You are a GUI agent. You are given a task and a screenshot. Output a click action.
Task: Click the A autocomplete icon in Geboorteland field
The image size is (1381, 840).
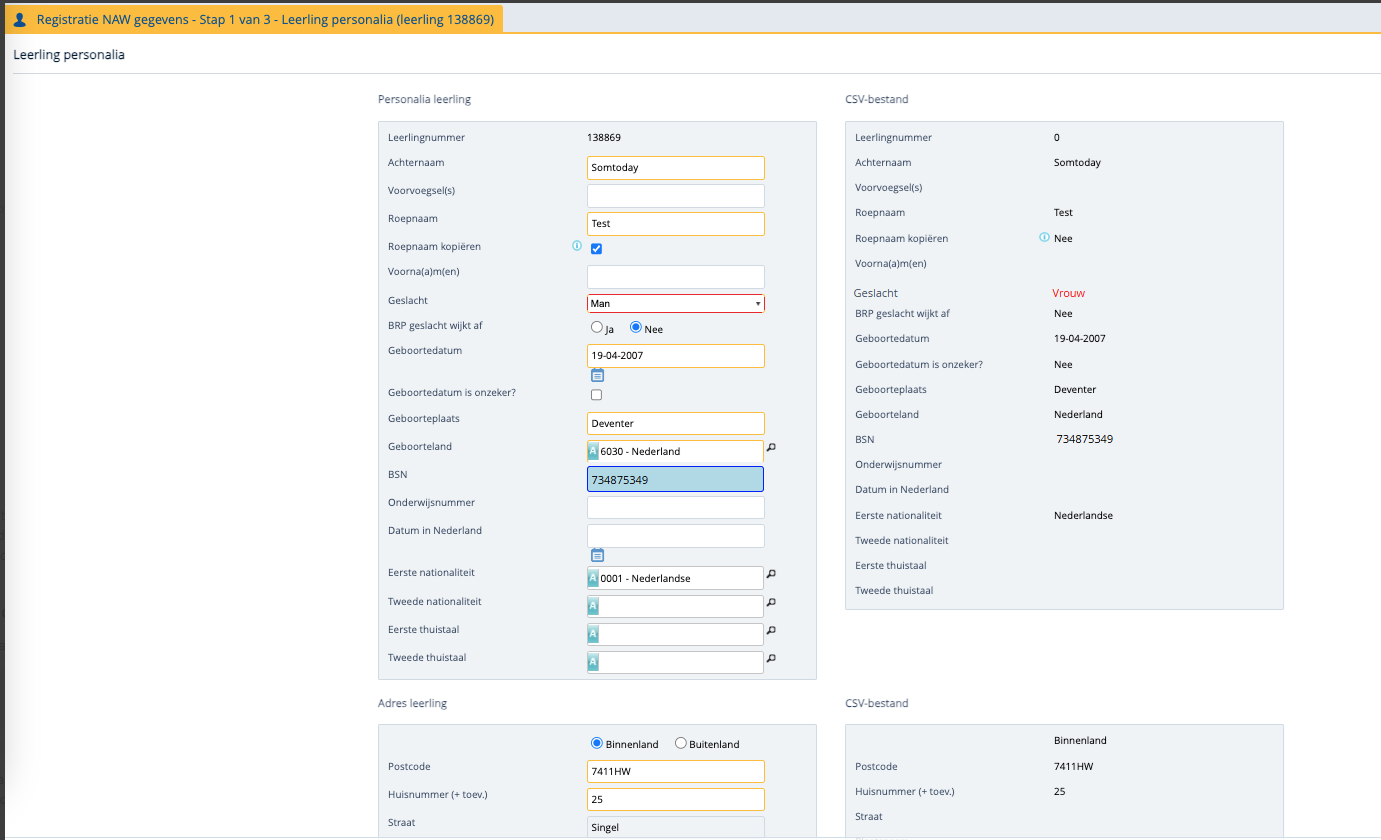(593, 451)
